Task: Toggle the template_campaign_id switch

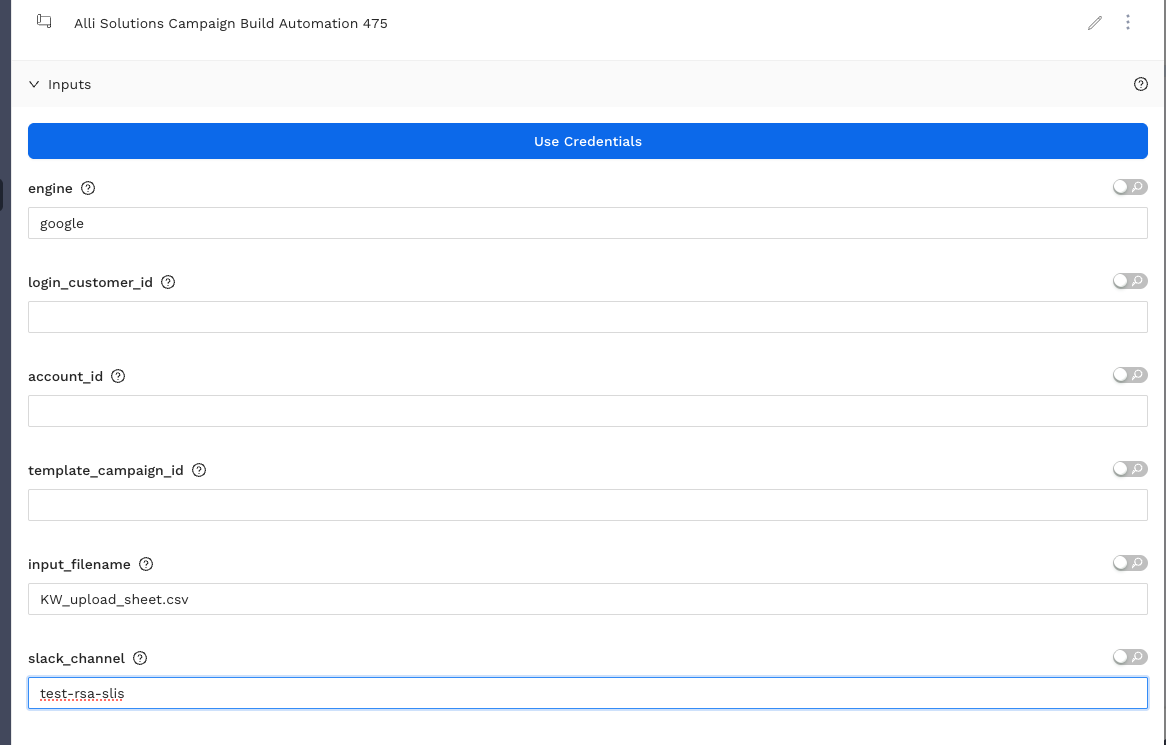Action: 1129,469
